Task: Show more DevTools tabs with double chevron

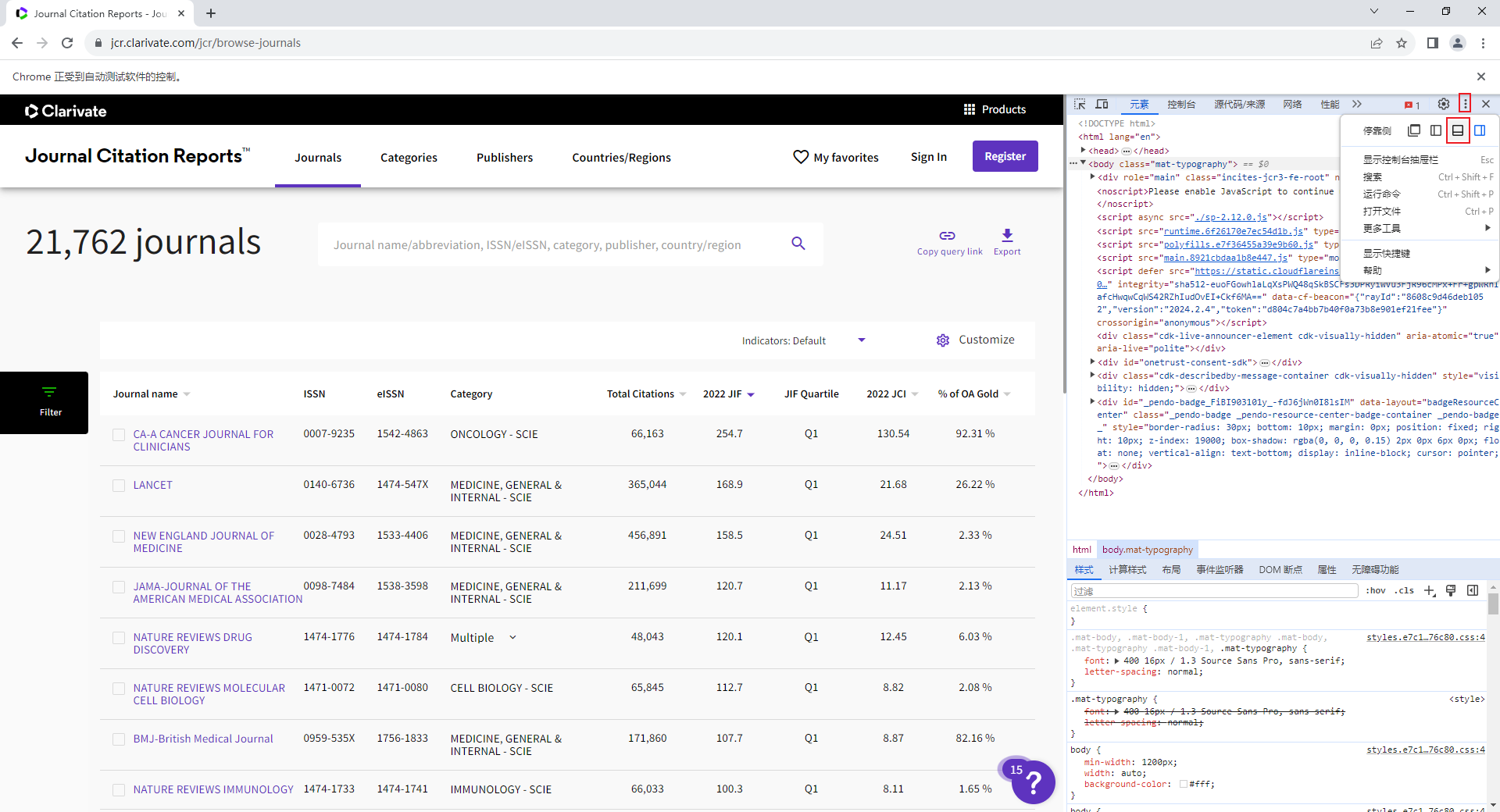Action: tap(1357, 104)
